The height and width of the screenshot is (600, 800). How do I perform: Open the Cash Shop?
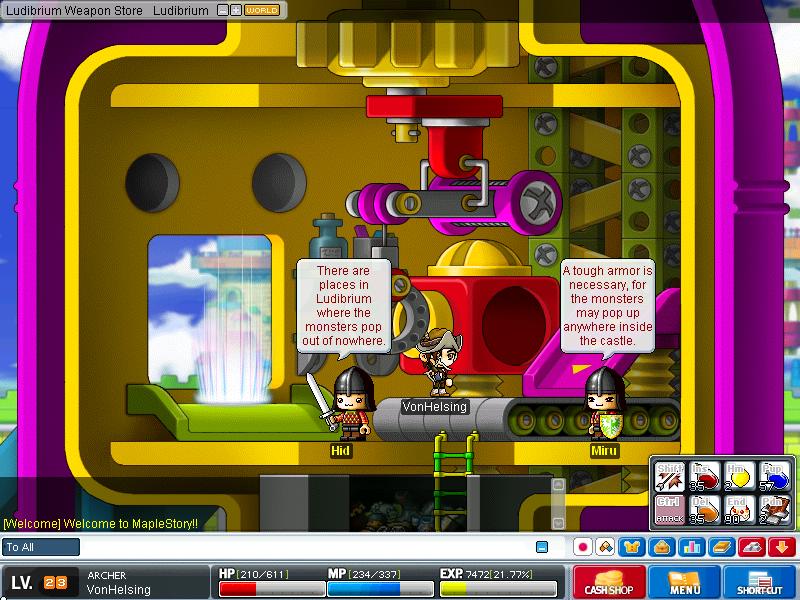(x=609, y=582)
